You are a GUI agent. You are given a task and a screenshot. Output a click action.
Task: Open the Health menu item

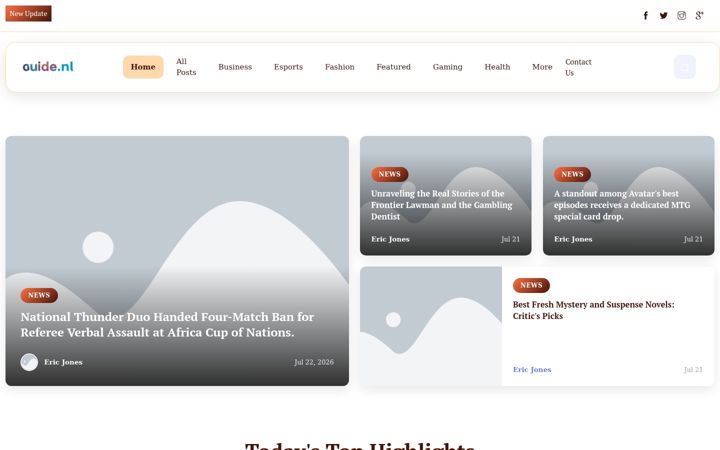point(497,67)
